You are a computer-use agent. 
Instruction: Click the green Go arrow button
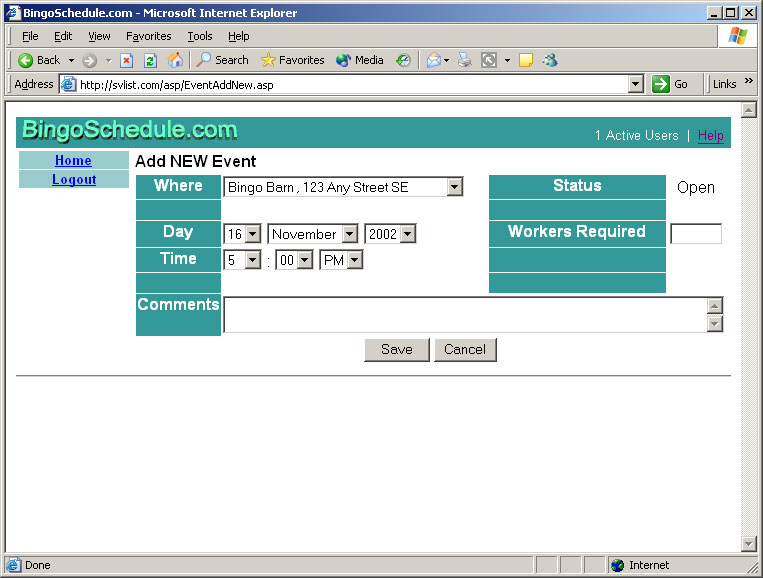pyautogui.click(x=661, y=84)
